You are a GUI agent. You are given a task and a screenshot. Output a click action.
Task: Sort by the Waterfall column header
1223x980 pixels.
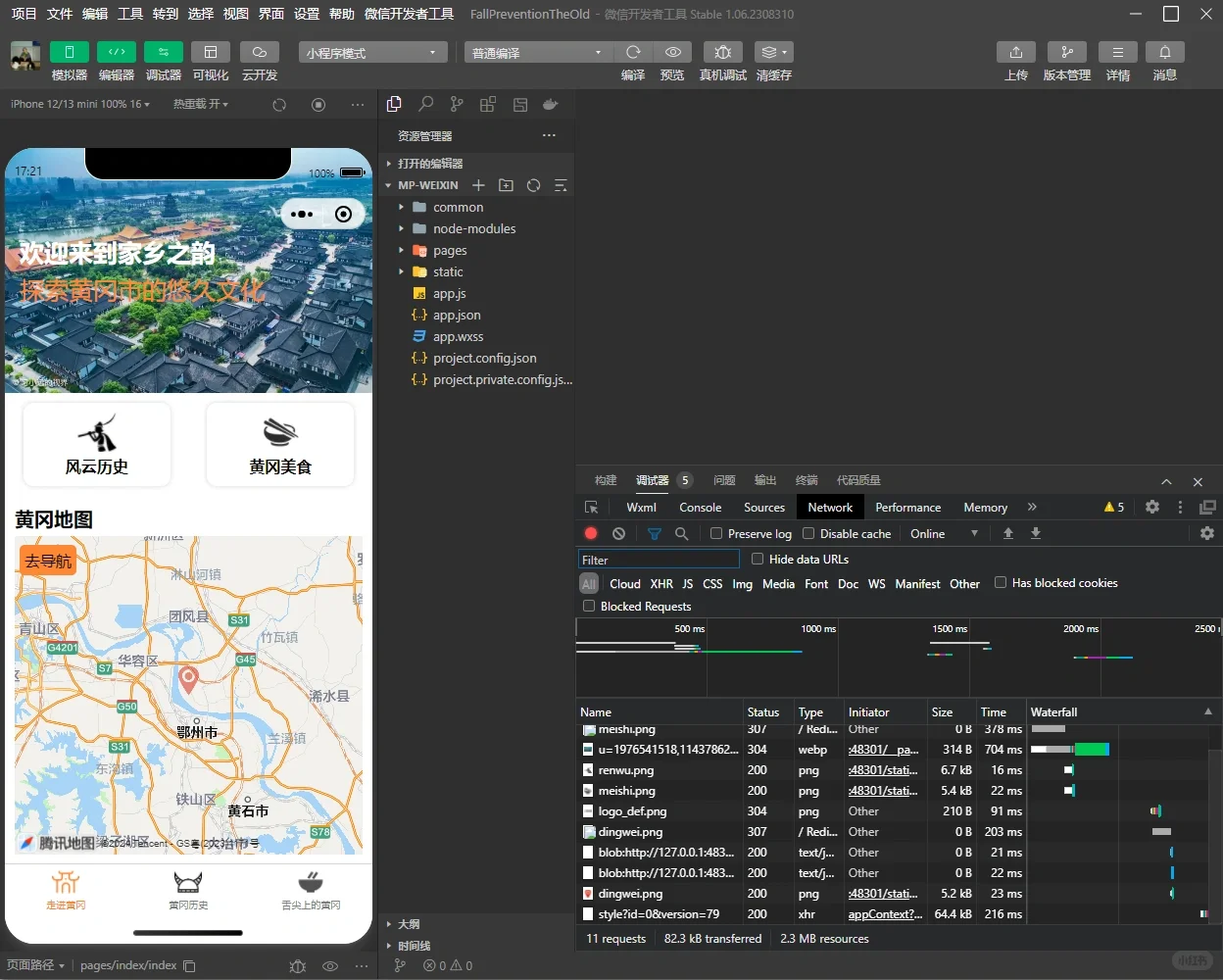click(1120, 711)
